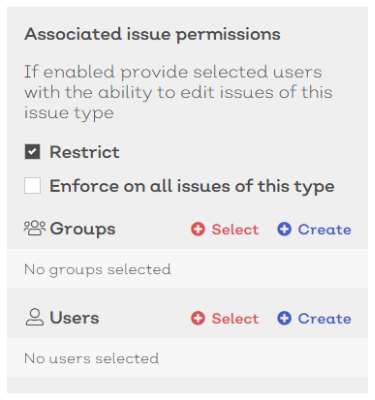Screen dimensions: 375x400
Task: Click Create link in Users row
Action: pyautogui.click(x=325, y=319)
